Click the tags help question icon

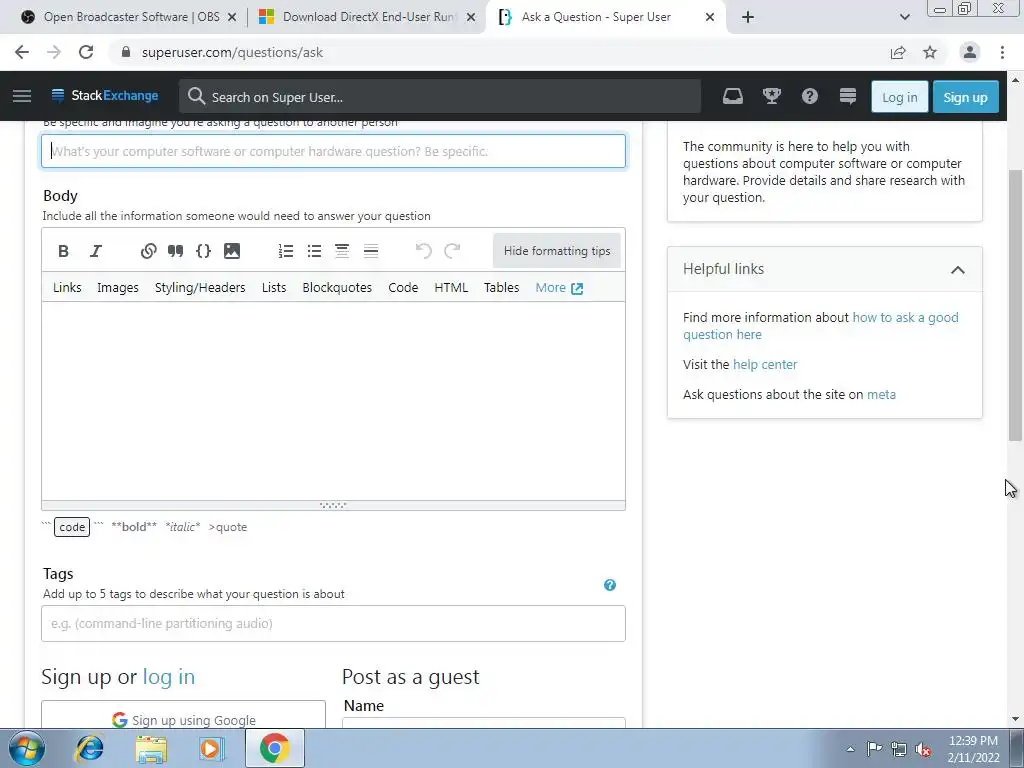[610, 585]
